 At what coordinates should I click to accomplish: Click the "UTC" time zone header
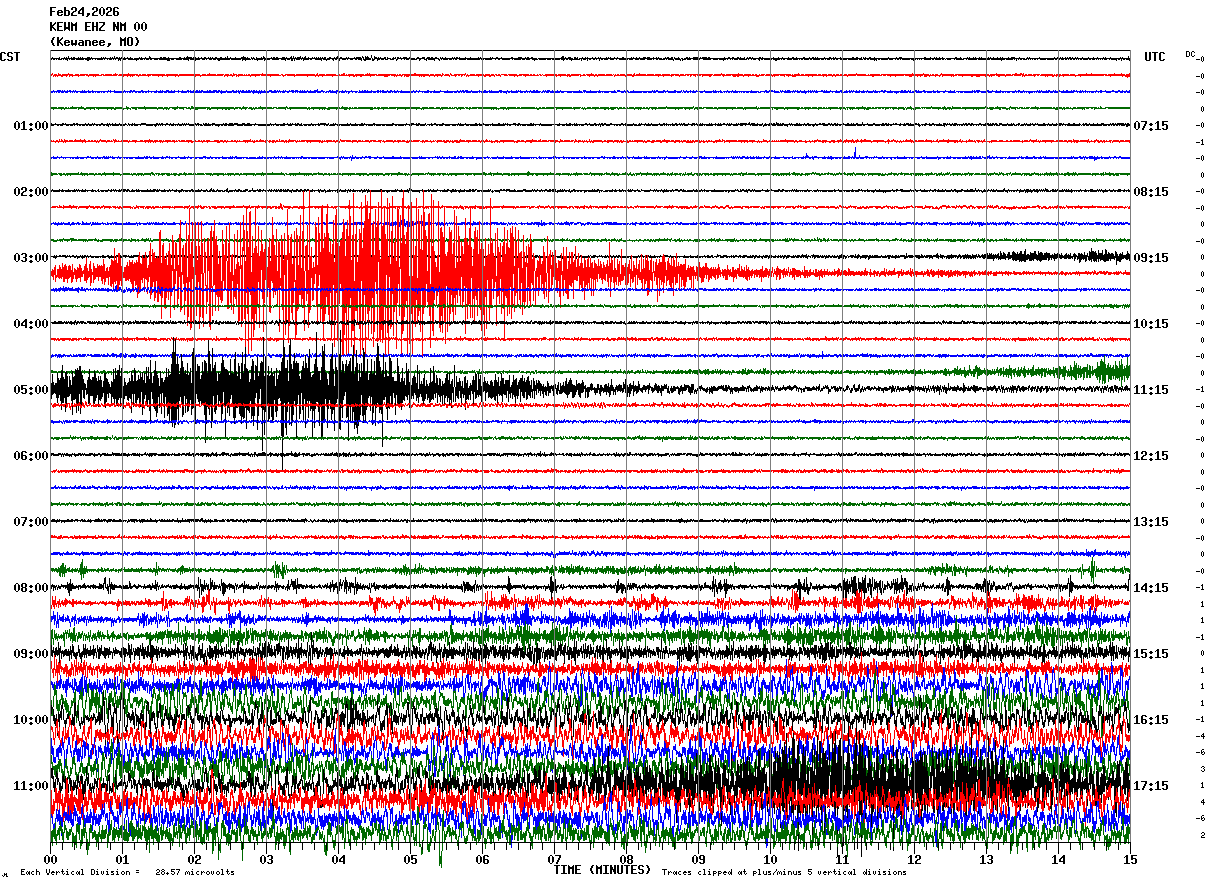(1155, 57)
